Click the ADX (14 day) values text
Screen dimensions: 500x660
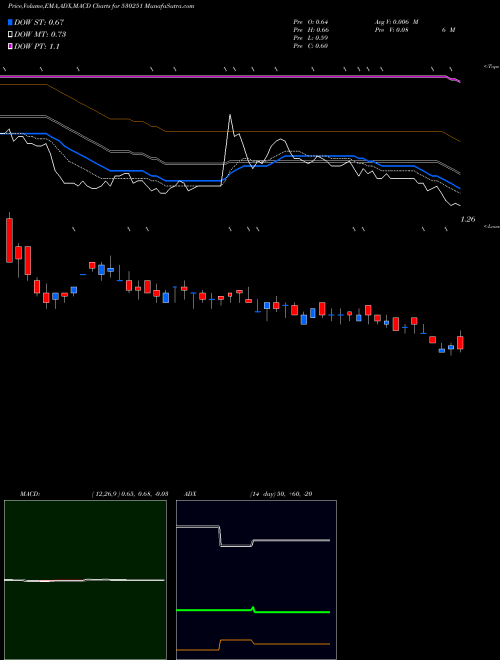tap(281, 494)
